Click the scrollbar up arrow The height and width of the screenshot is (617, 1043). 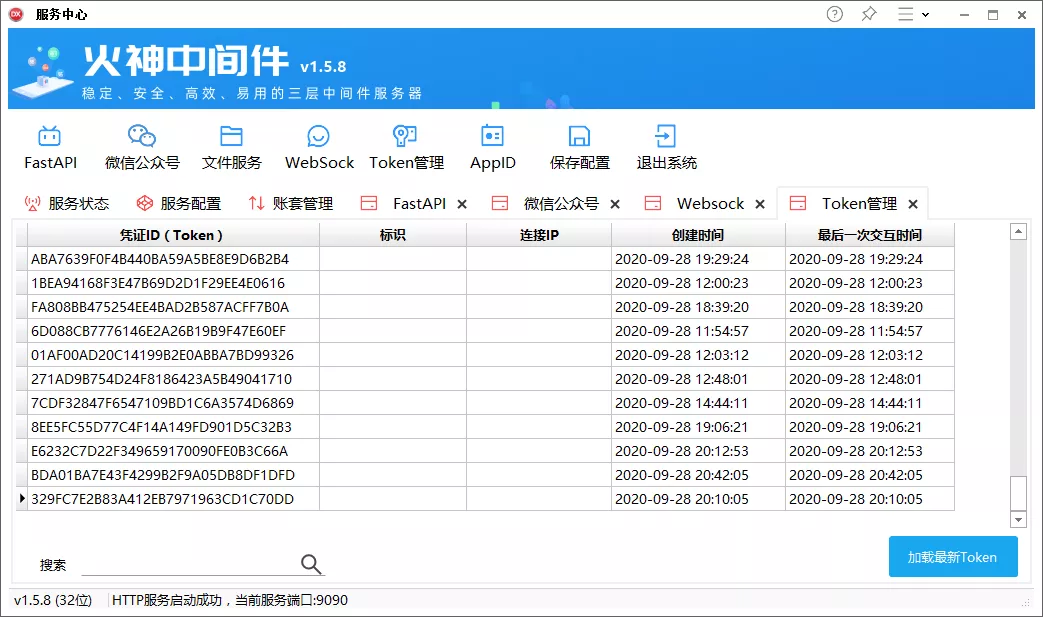click(1018, 231)
